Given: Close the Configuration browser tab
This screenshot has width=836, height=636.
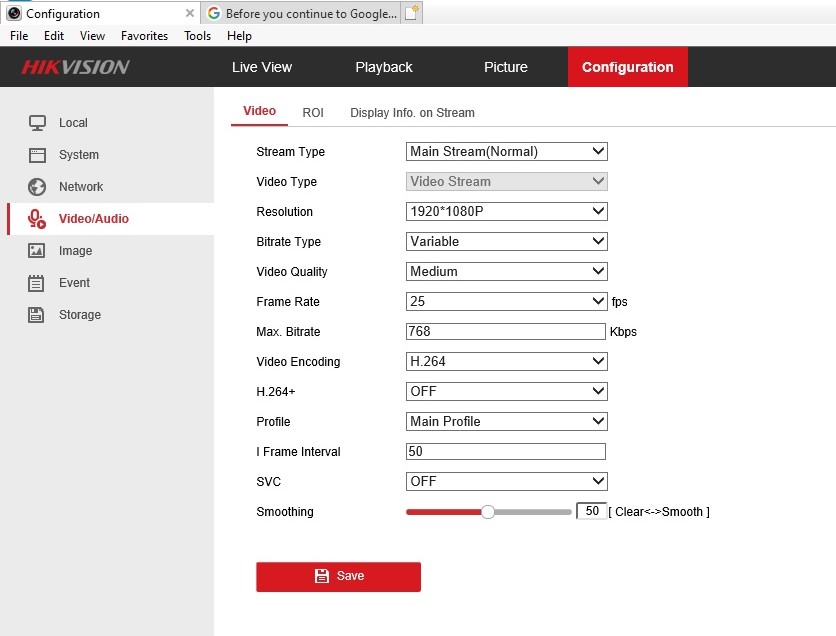Looking at the screenshot, I should click(190, 14).
